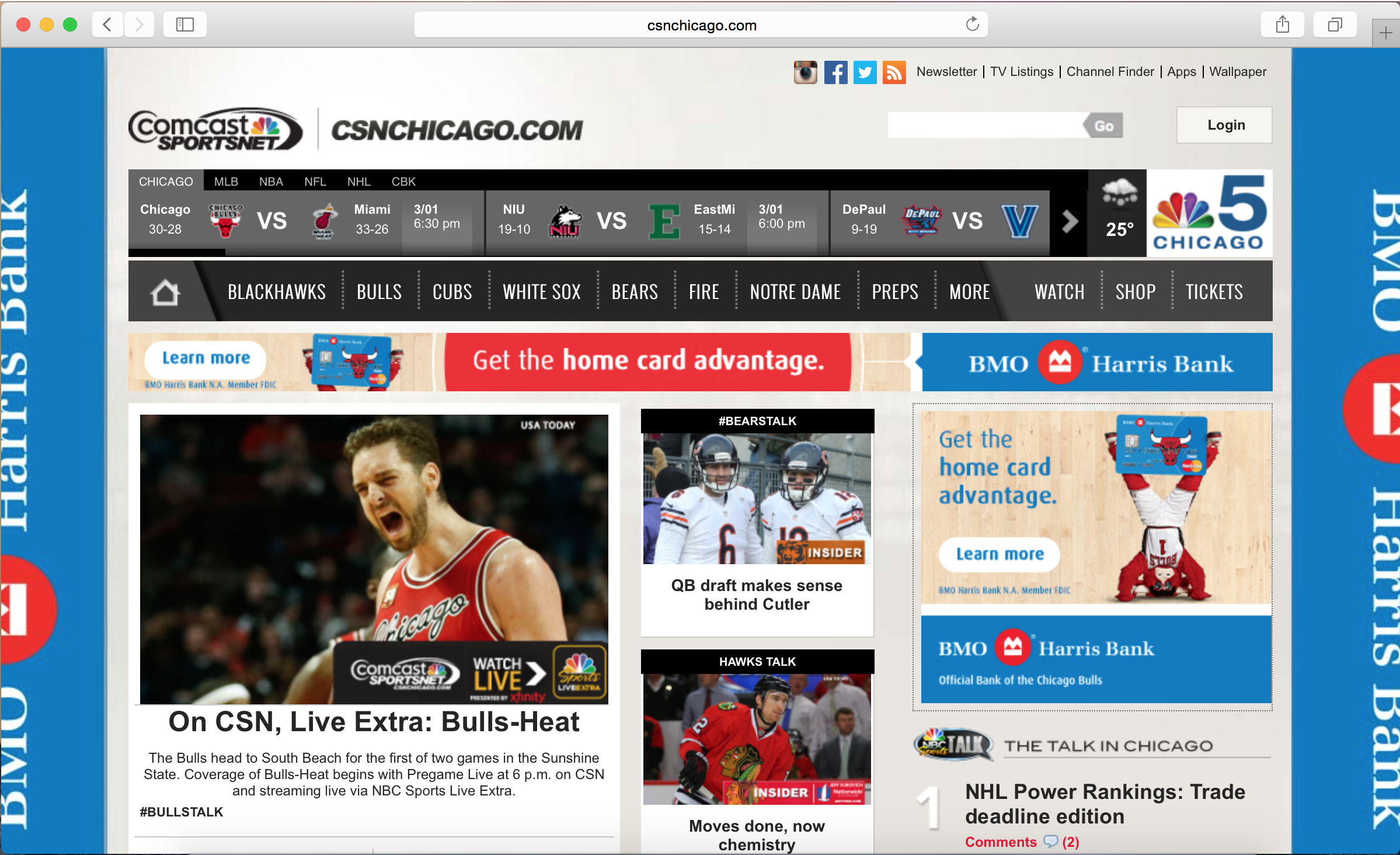Click the Comcast SportsNet logo
Screen dimensions: 1400x855
(215, 129)
